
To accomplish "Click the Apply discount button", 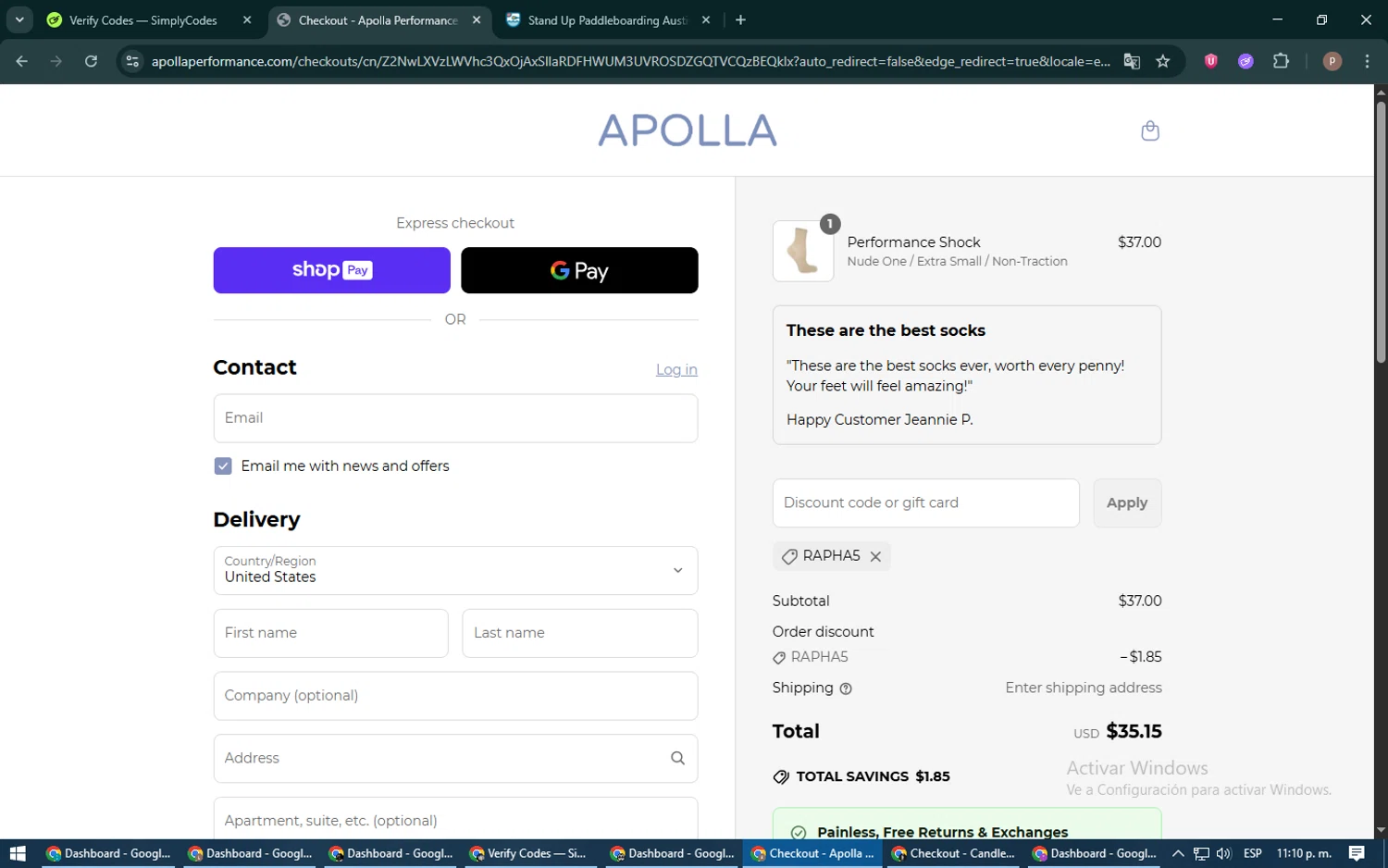I will tap(1127, 503).
